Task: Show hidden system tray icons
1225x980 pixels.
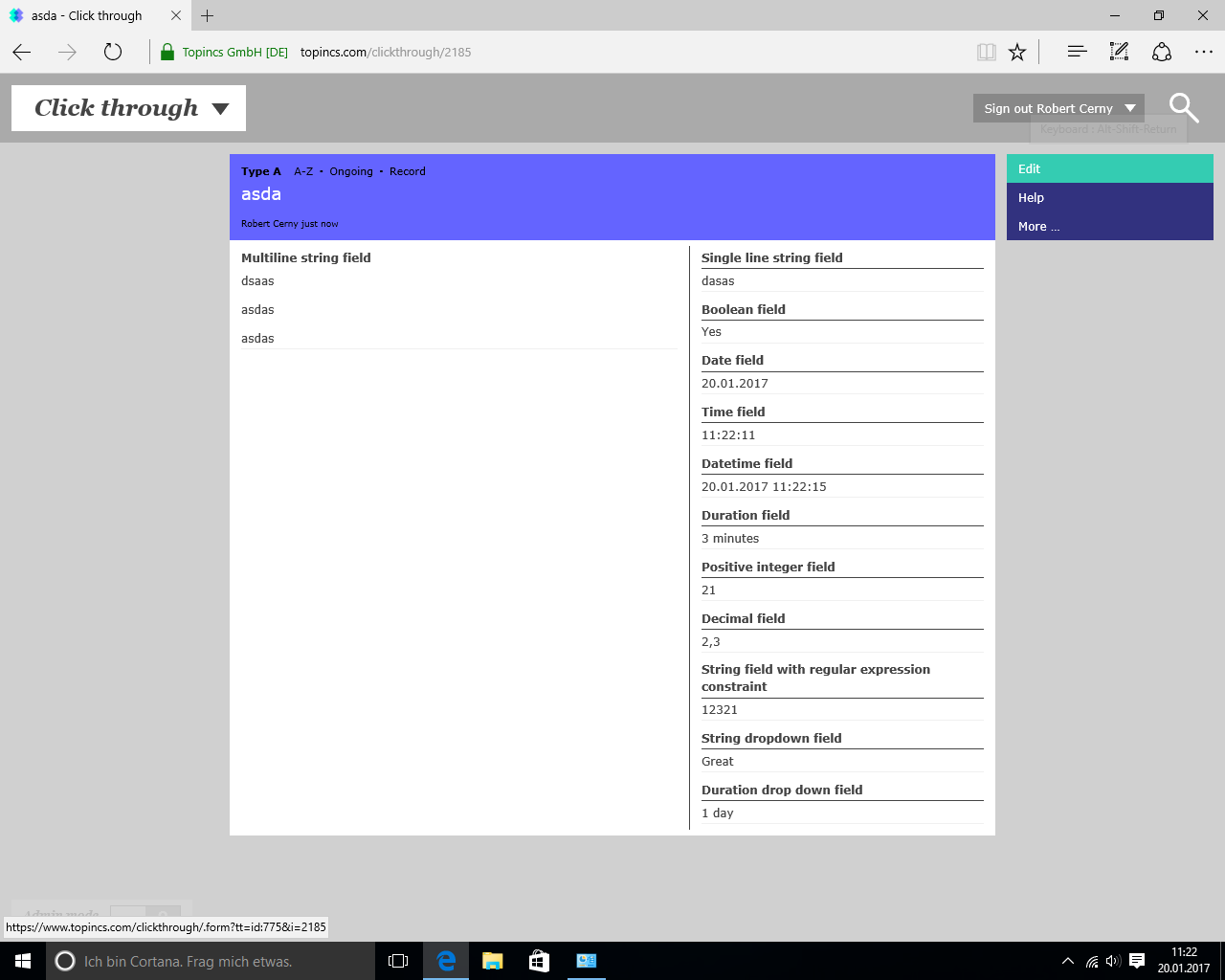Action: click(1067, 961)
